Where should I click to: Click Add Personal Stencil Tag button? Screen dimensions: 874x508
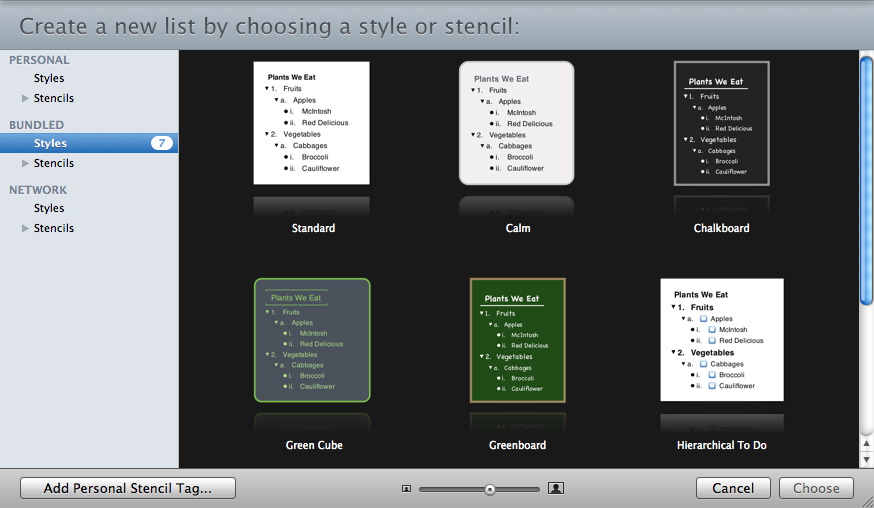coord(128,489)
